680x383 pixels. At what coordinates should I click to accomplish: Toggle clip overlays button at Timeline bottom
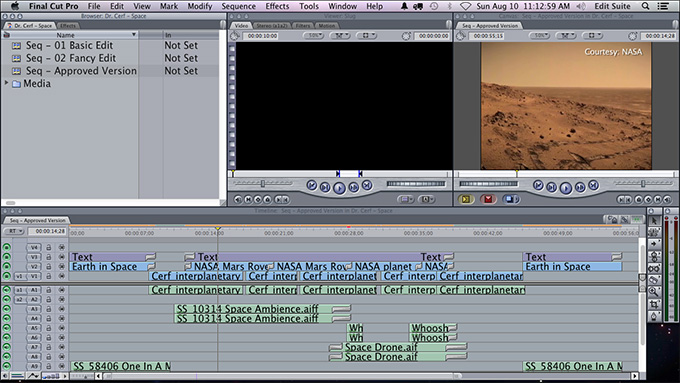pos(33,376)
